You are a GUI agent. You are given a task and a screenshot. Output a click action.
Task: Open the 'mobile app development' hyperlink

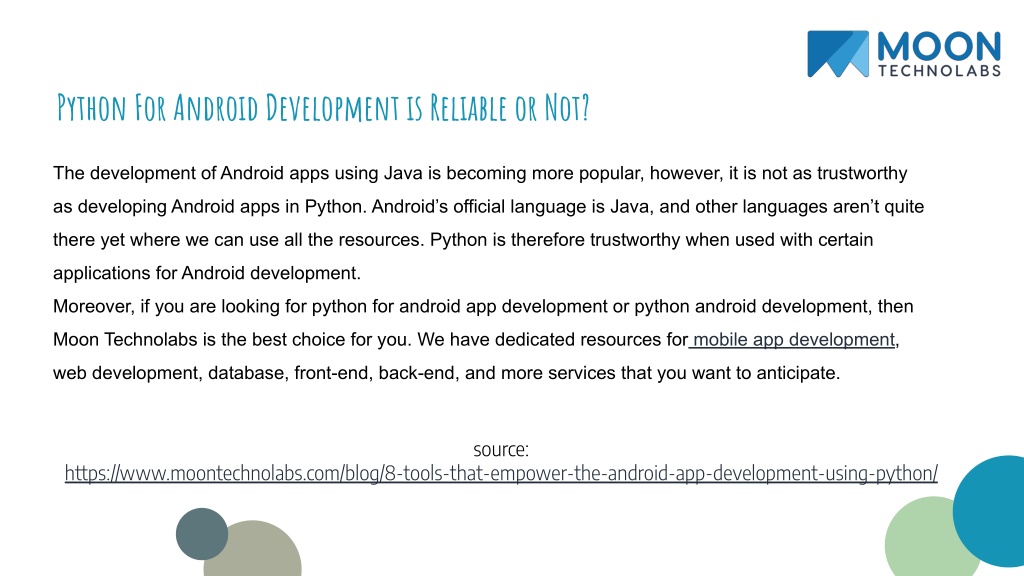coord(793,340)
